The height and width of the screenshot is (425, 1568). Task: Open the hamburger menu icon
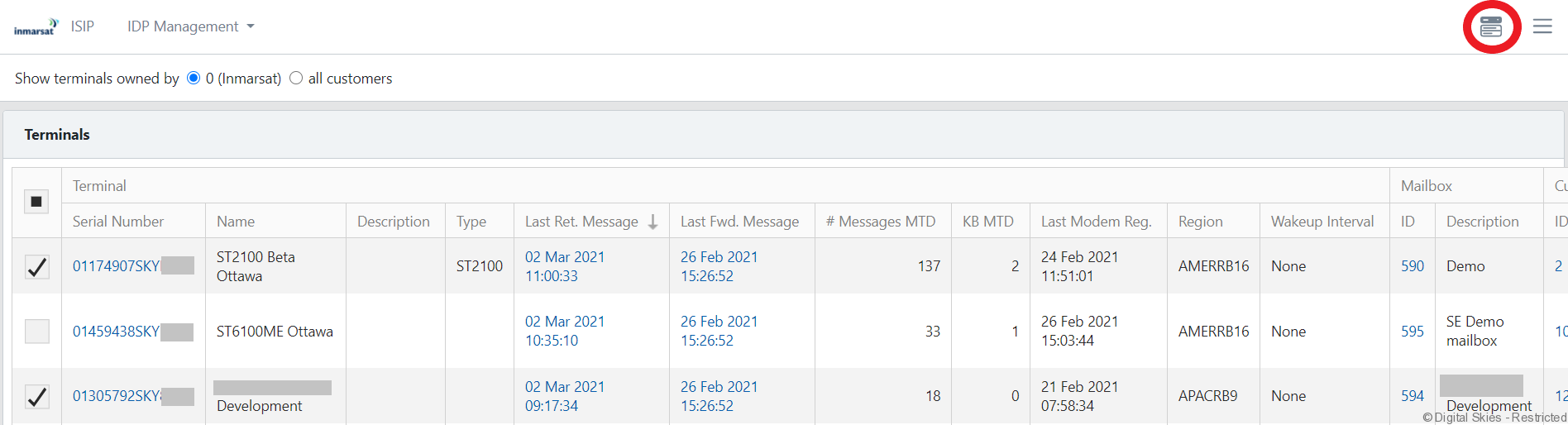point(1542,26)
